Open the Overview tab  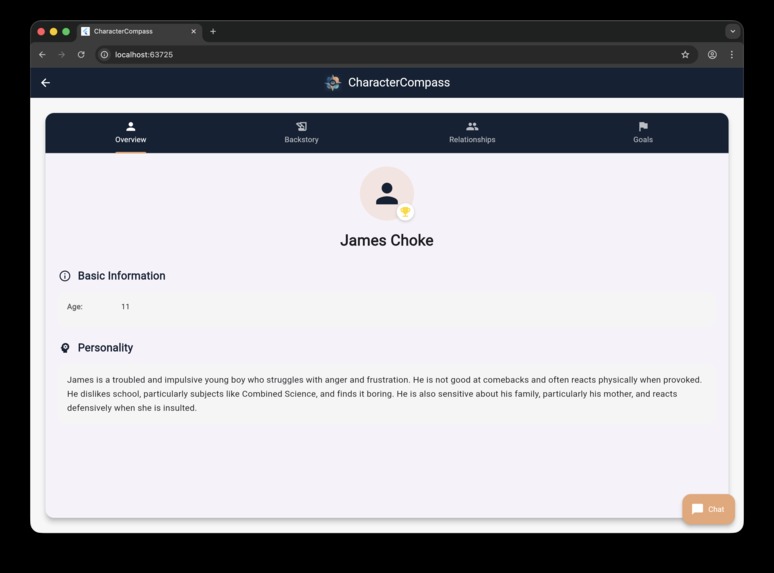coord(131,133)
